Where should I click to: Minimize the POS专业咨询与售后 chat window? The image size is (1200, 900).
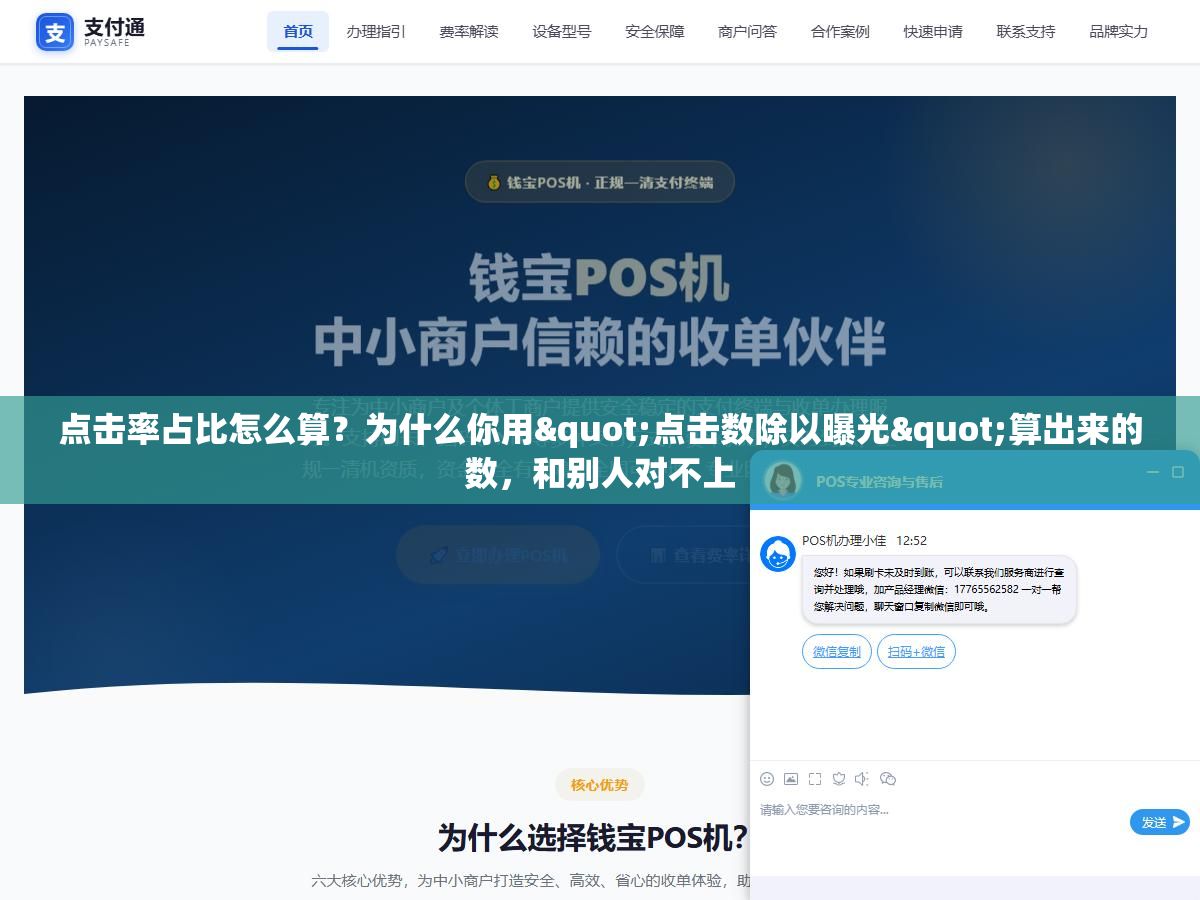[x=1152, y=472]
